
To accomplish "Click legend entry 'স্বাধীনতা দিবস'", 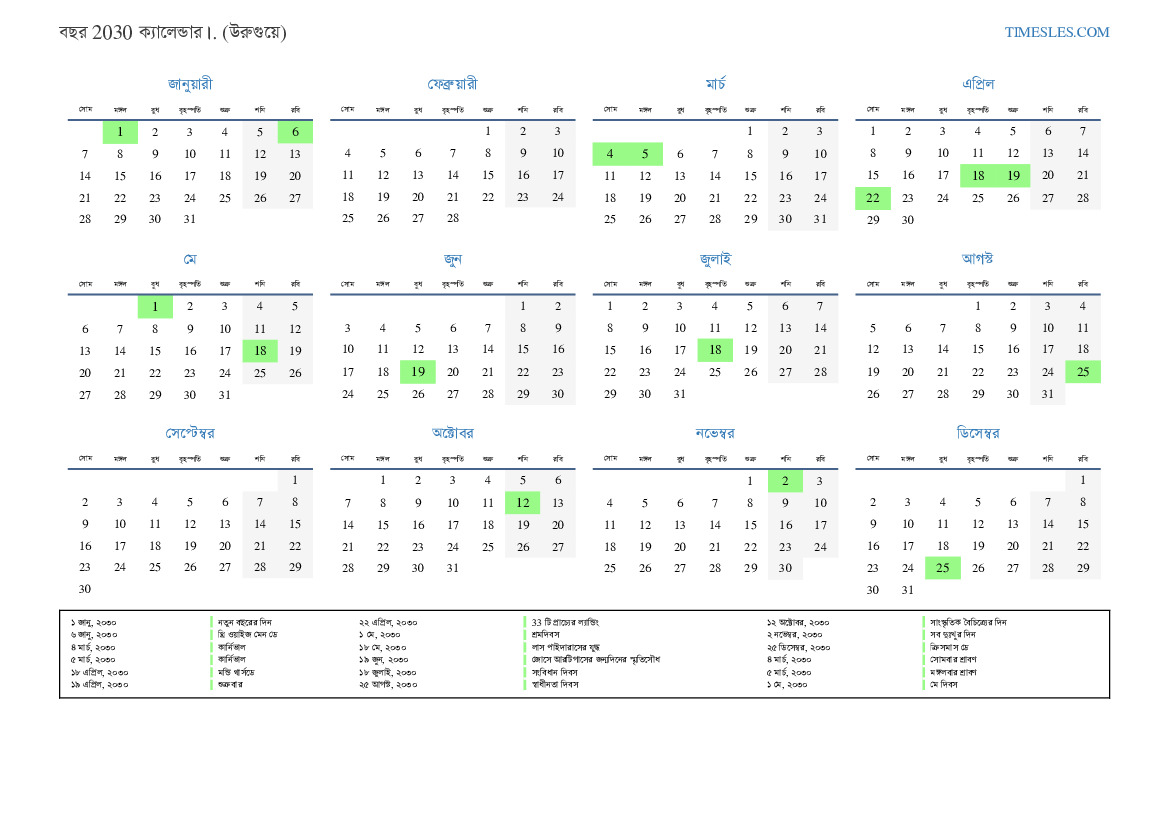I will point(555,684).
